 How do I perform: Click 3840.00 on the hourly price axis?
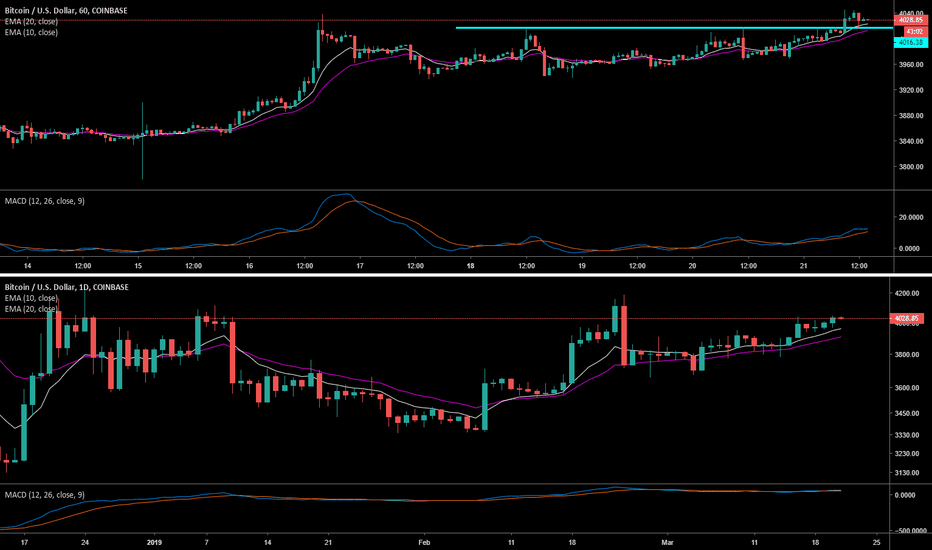[911, 142]
